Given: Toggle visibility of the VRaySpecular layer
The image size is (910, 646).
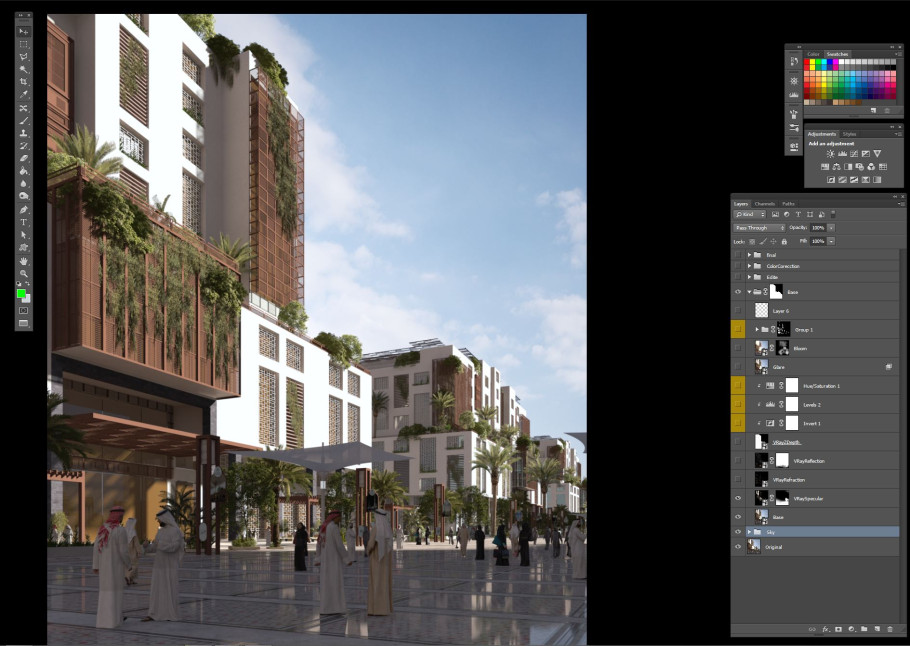Looking at the screenshot, I should (738, 497).
